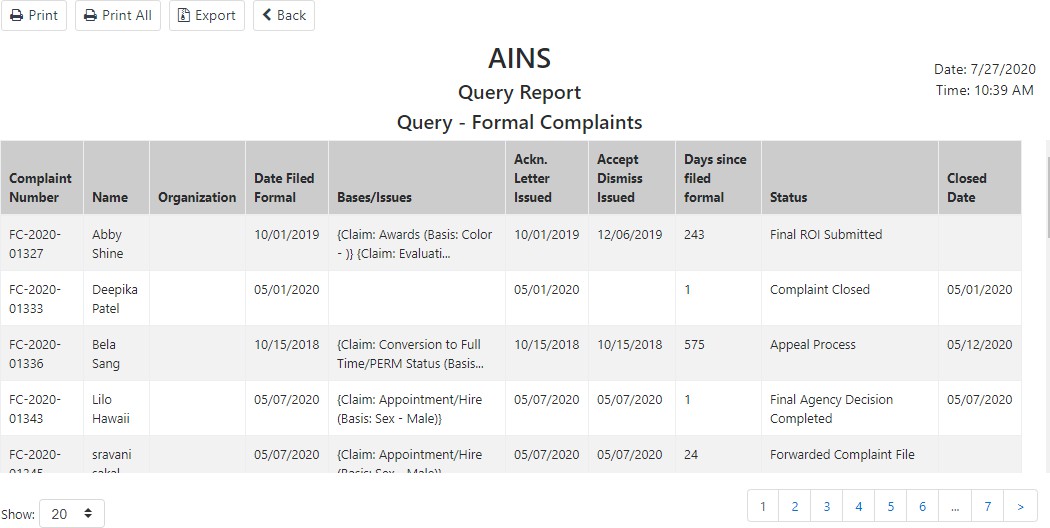1050x528 pixels.
Task: Select current page 1 in pagination
Action: [763, 507]
